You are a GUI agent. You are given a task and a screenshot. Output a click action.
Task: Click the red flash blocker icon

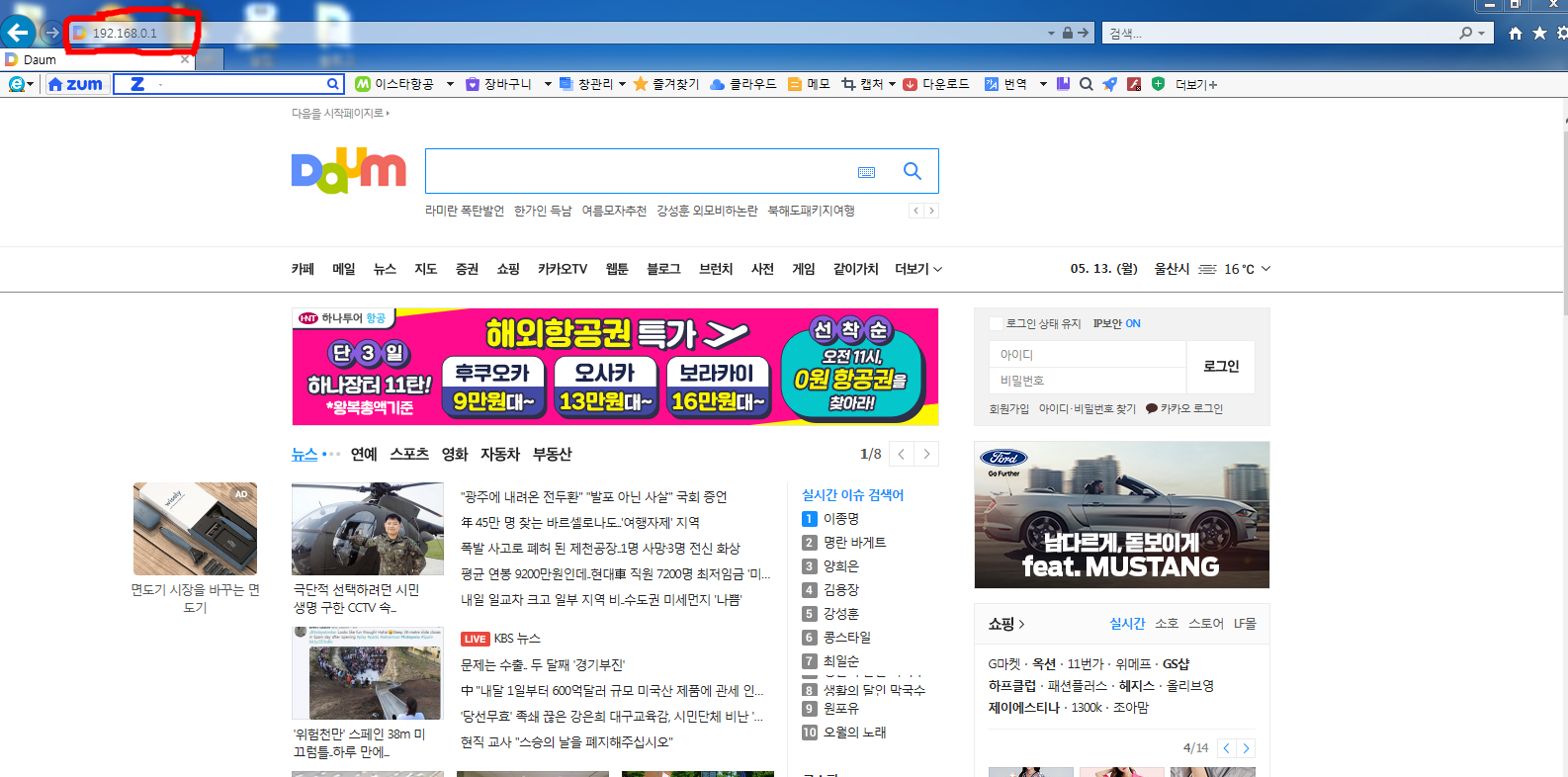click(1134, 84)
